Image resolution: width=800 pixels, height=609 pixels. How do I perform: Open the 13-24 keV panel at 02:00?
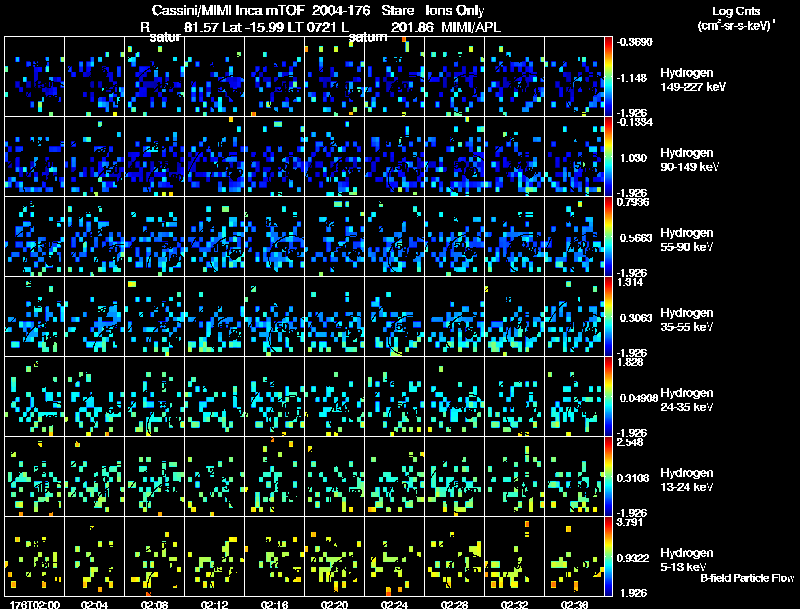coord(35,477)
